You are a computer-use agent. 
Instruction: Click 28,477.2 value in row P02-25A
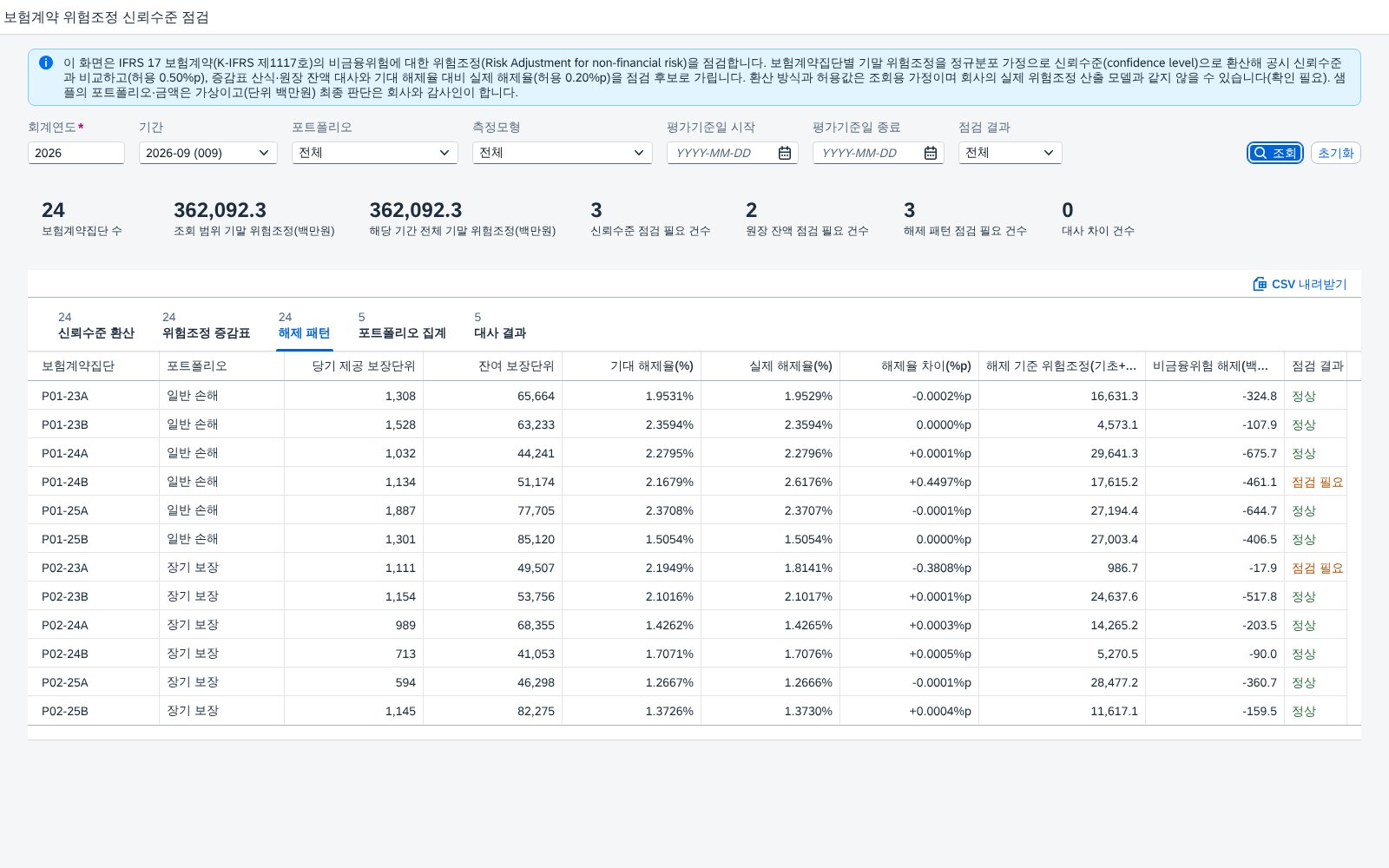[1114, 682]
